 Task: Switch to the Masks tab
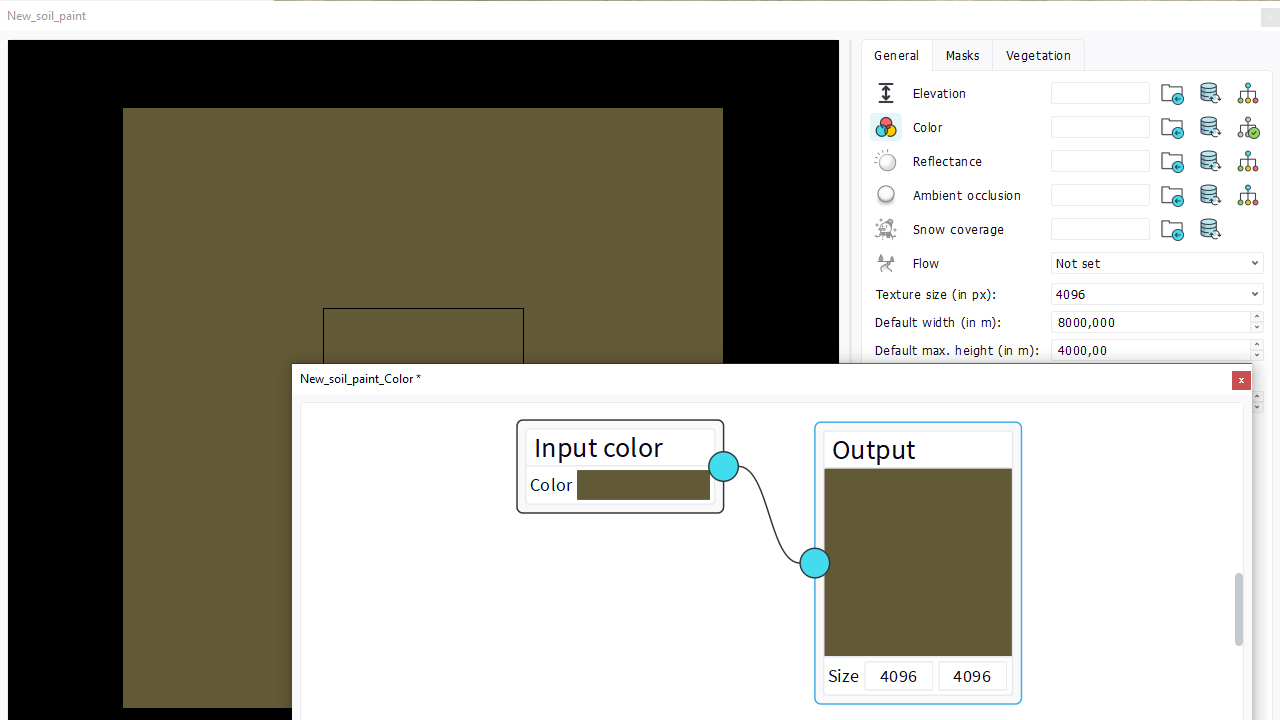pyautogui.click(x=962, y=55)
